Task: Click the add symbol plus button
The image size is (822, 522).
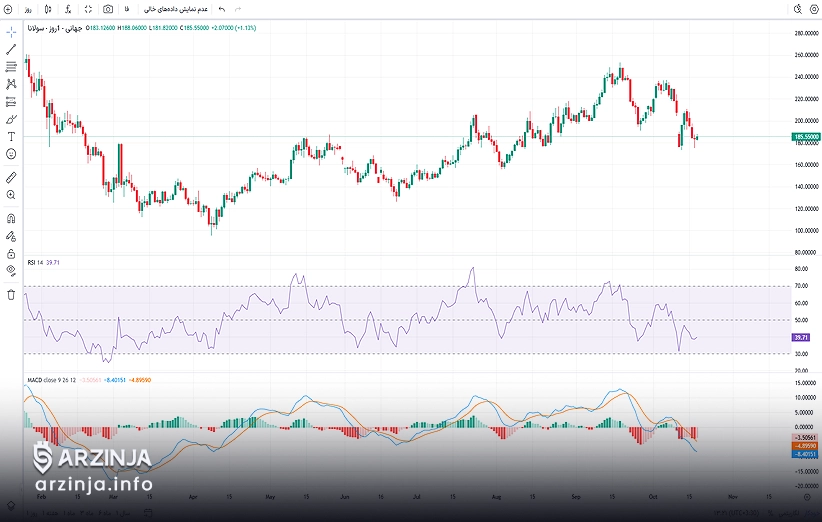Action: point(8,9)
